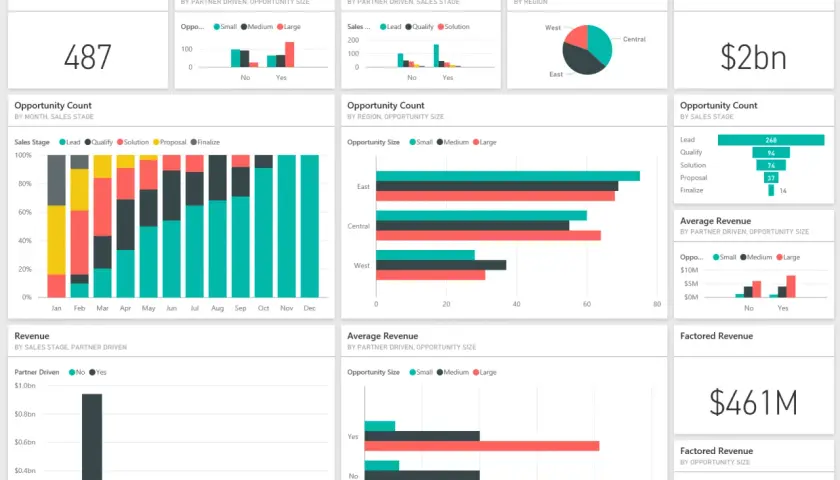Click the Yes legend swatch in the Revenue chart
Screen dimensions: 840x480
tap(92, 372)
